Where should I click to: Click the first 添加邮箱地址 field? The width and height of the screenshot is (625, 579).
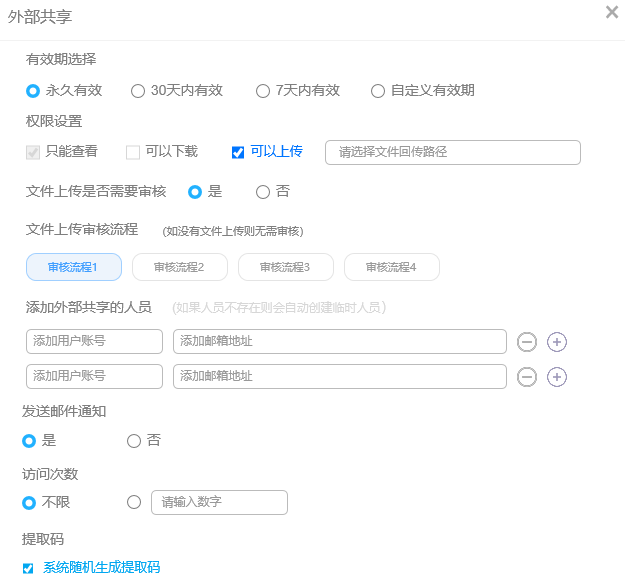click(x=339, y=342)
